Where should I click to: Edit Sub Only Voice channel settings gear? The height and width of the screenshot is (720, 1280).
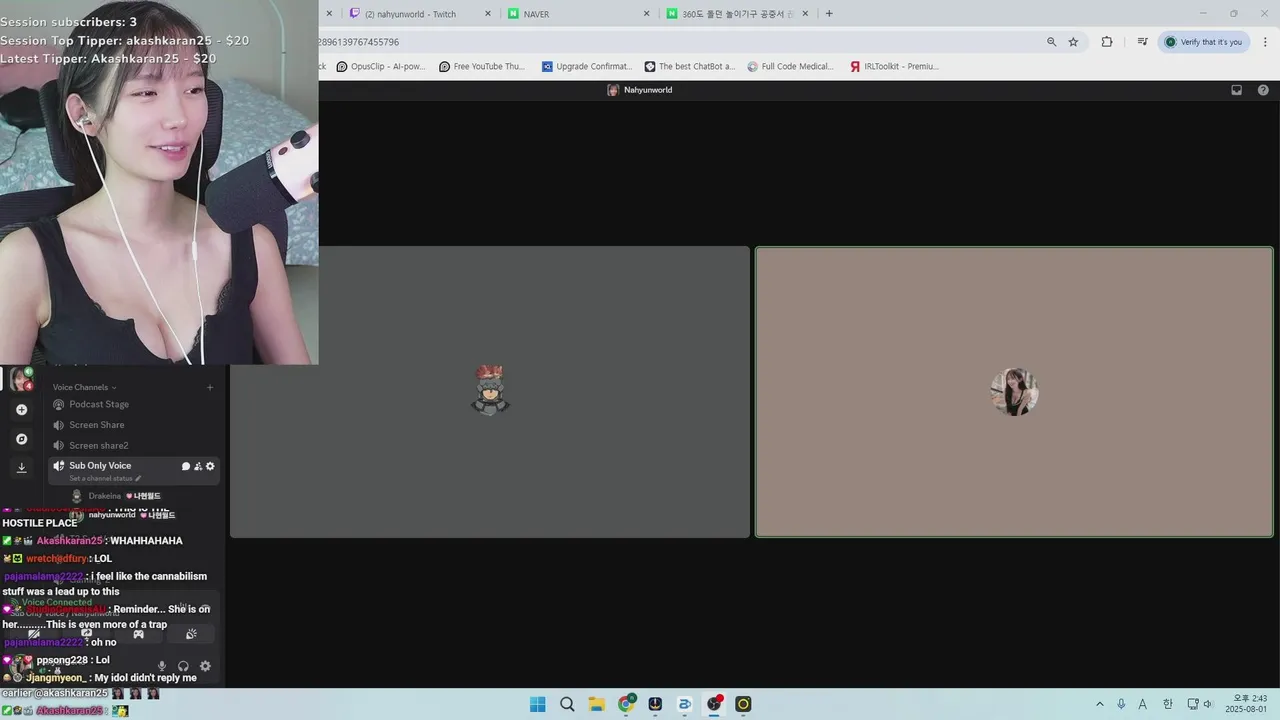210,466
